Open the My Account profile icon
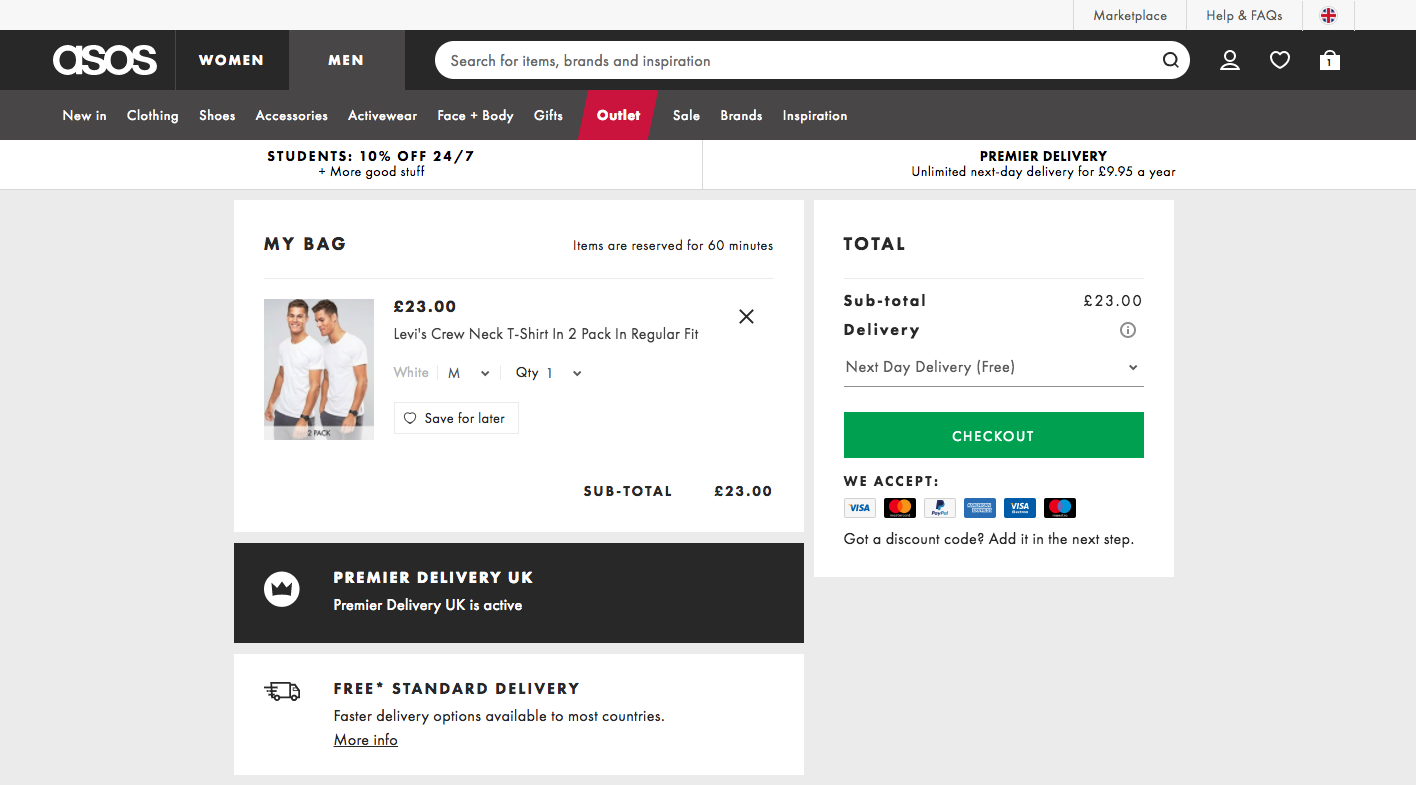 [x=1230, y=60]
